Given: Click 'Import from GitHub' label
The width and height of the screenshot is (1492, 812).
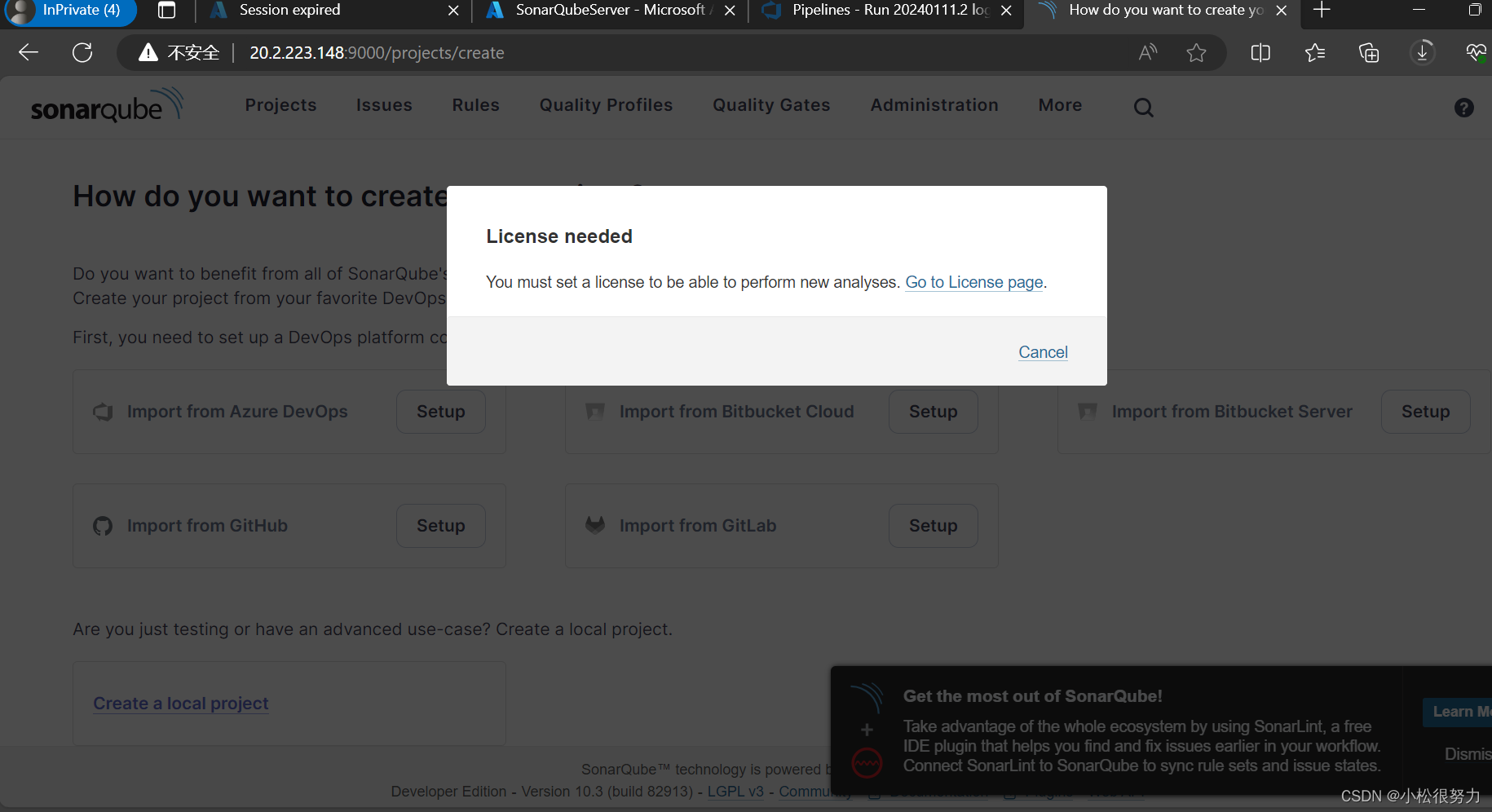Looking at the screenshot, I should click(x=207, y=526).
